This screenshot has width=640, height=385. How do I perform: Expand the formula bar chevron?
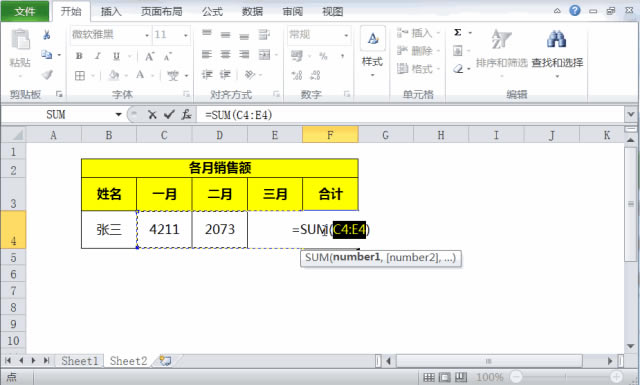[631, 115]
